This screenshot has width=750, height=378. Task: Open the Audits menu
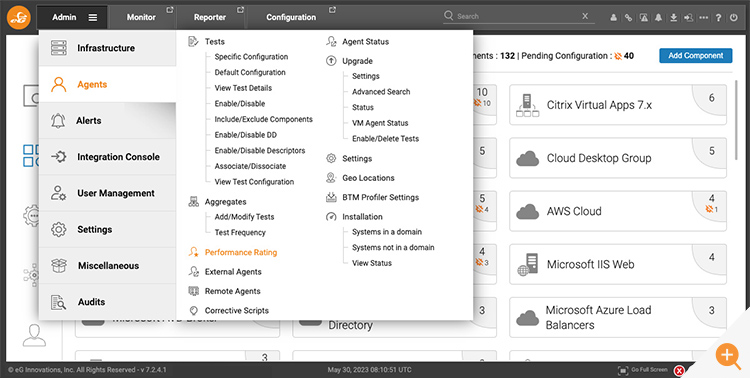(x=108, y=302)
